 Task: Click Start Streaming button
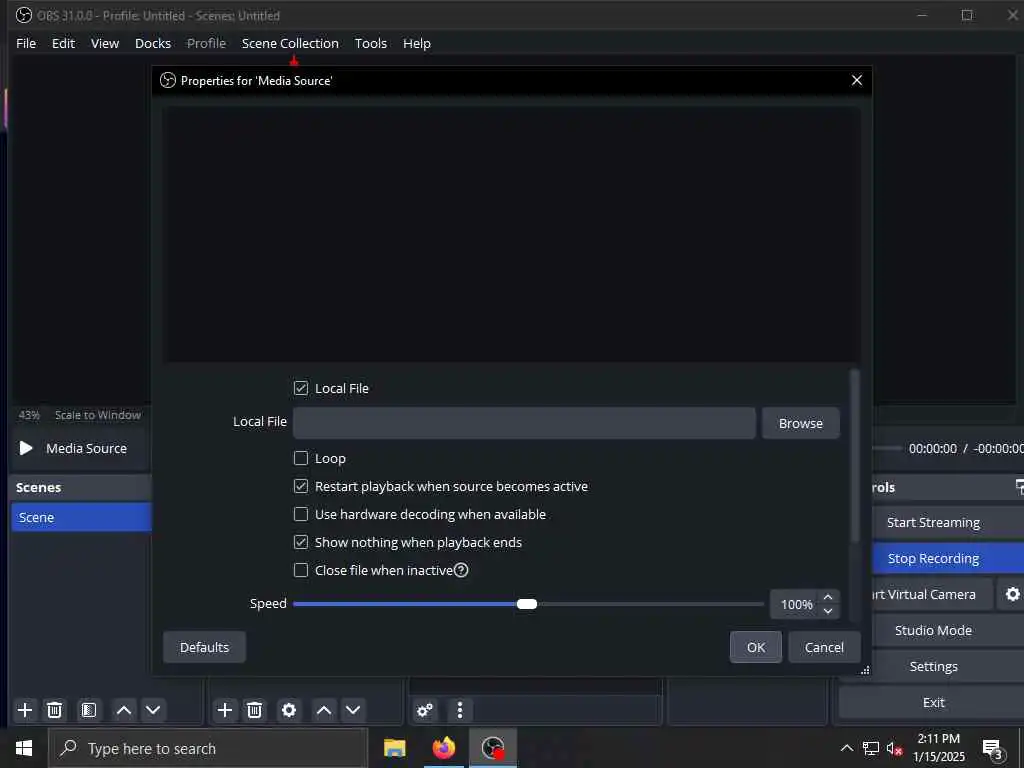948,522
